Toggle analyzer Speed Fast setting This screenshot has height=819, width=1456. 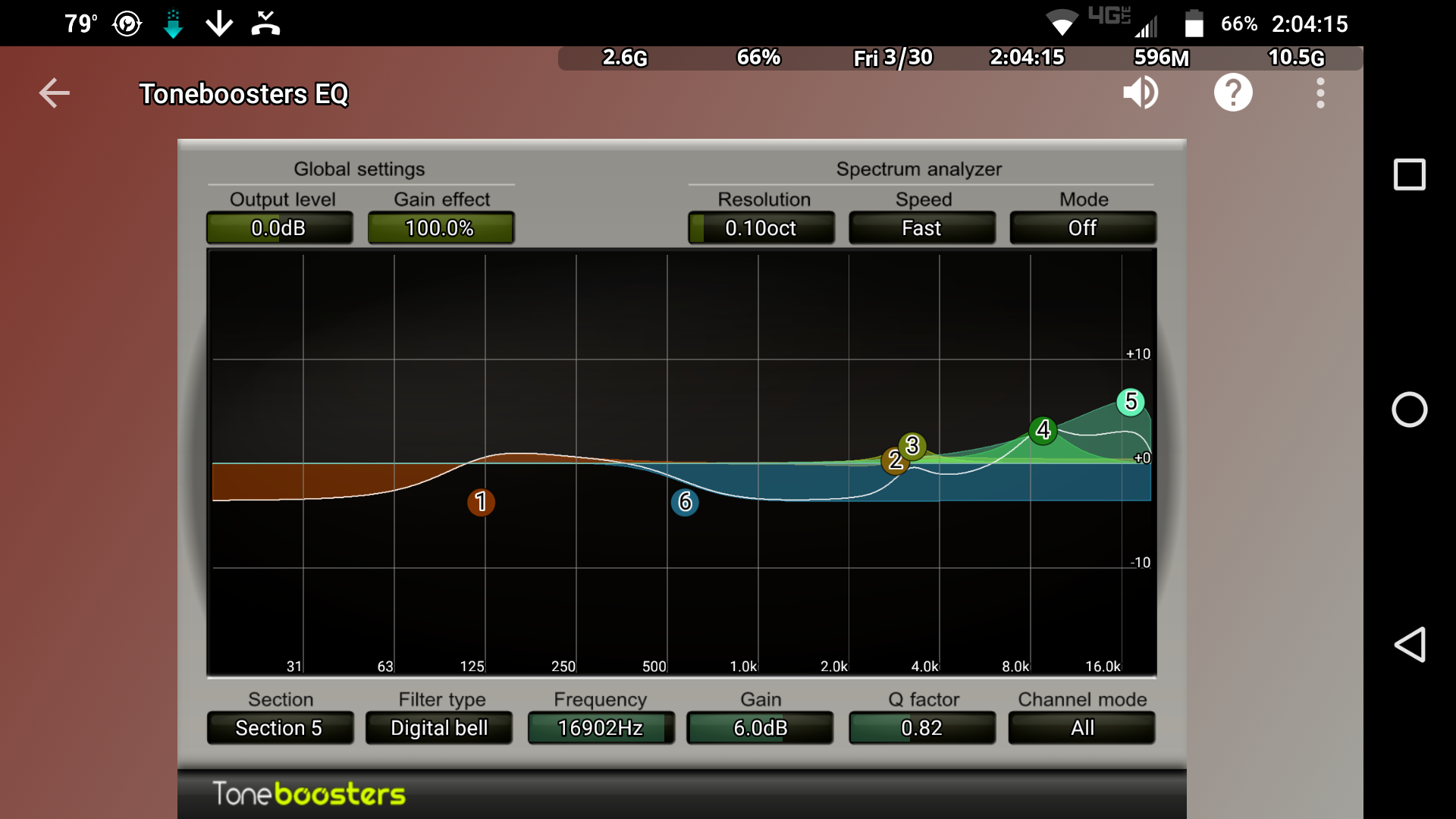tap(921, 228)
